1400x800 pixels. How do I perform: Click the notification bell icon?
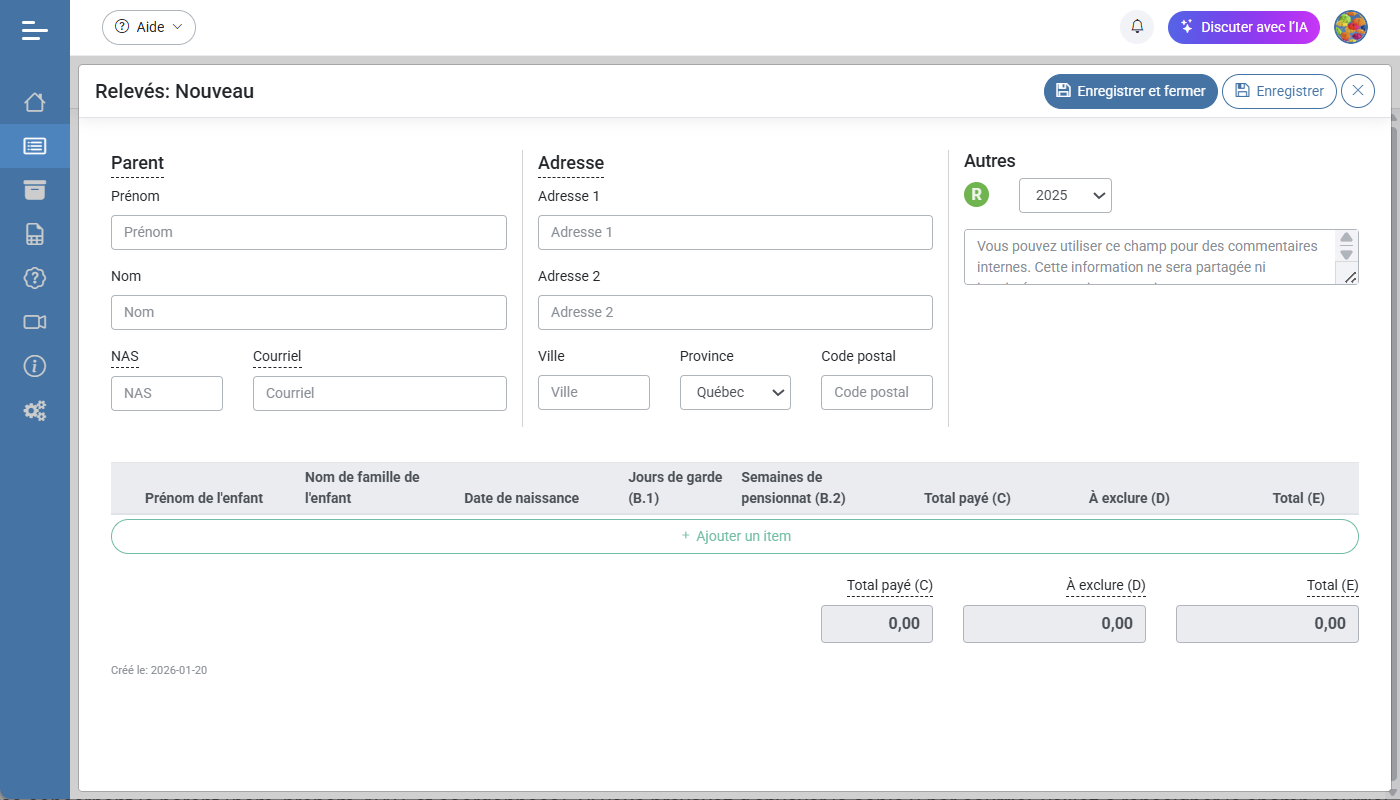click(1136, 27)
